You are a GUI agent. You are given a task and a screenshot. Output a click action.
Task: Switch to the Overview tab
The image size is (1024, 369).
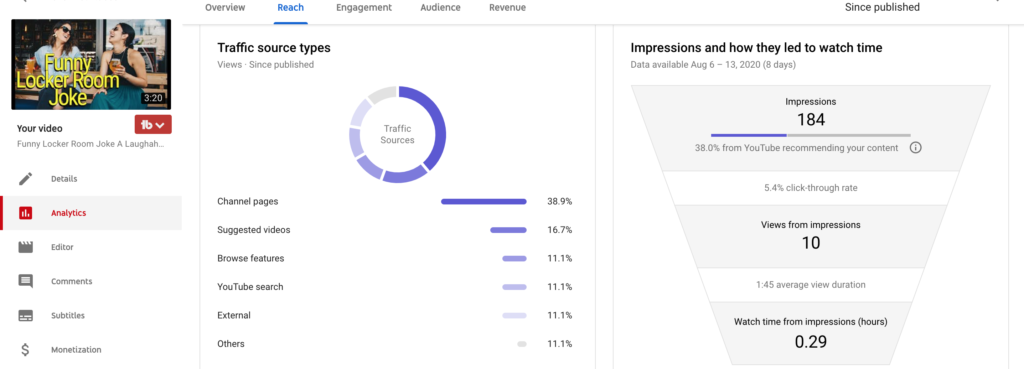point(225,8)
